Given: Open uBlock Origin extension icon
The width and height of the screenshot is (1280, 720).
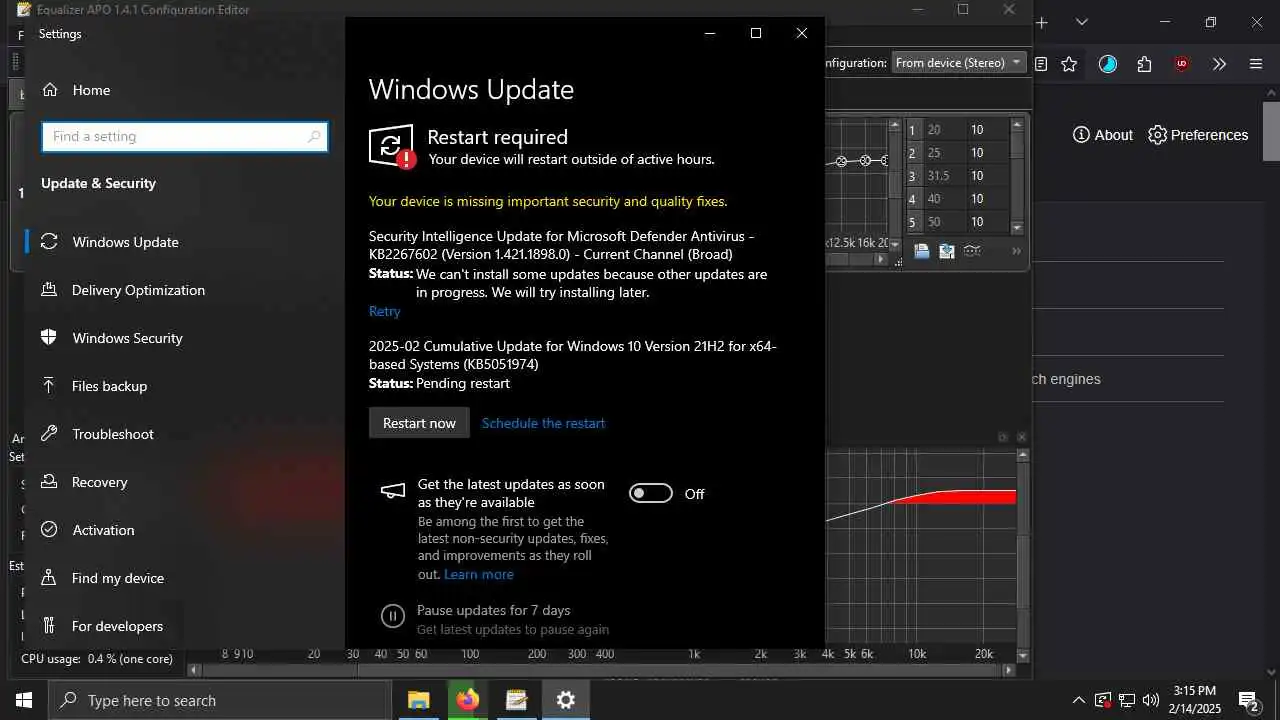Looking at the screenshot, I should pos(1182,64).
